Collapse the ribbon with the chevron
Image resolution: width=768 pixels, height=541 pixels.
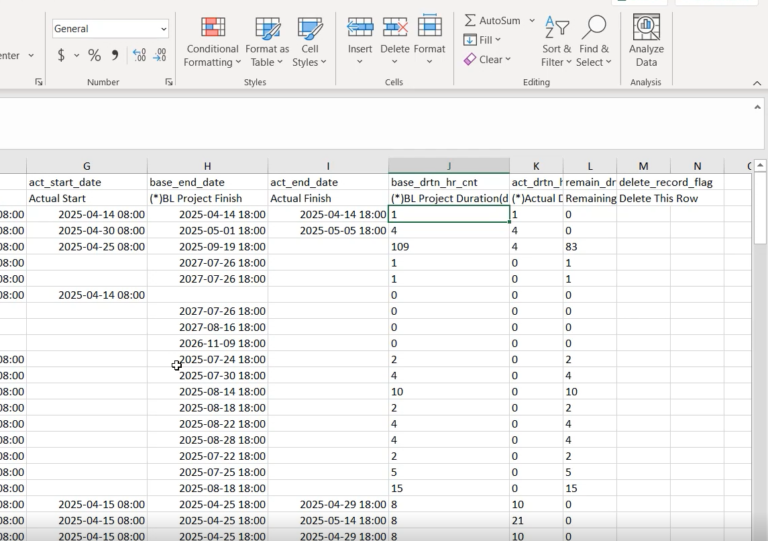(757, 83)
